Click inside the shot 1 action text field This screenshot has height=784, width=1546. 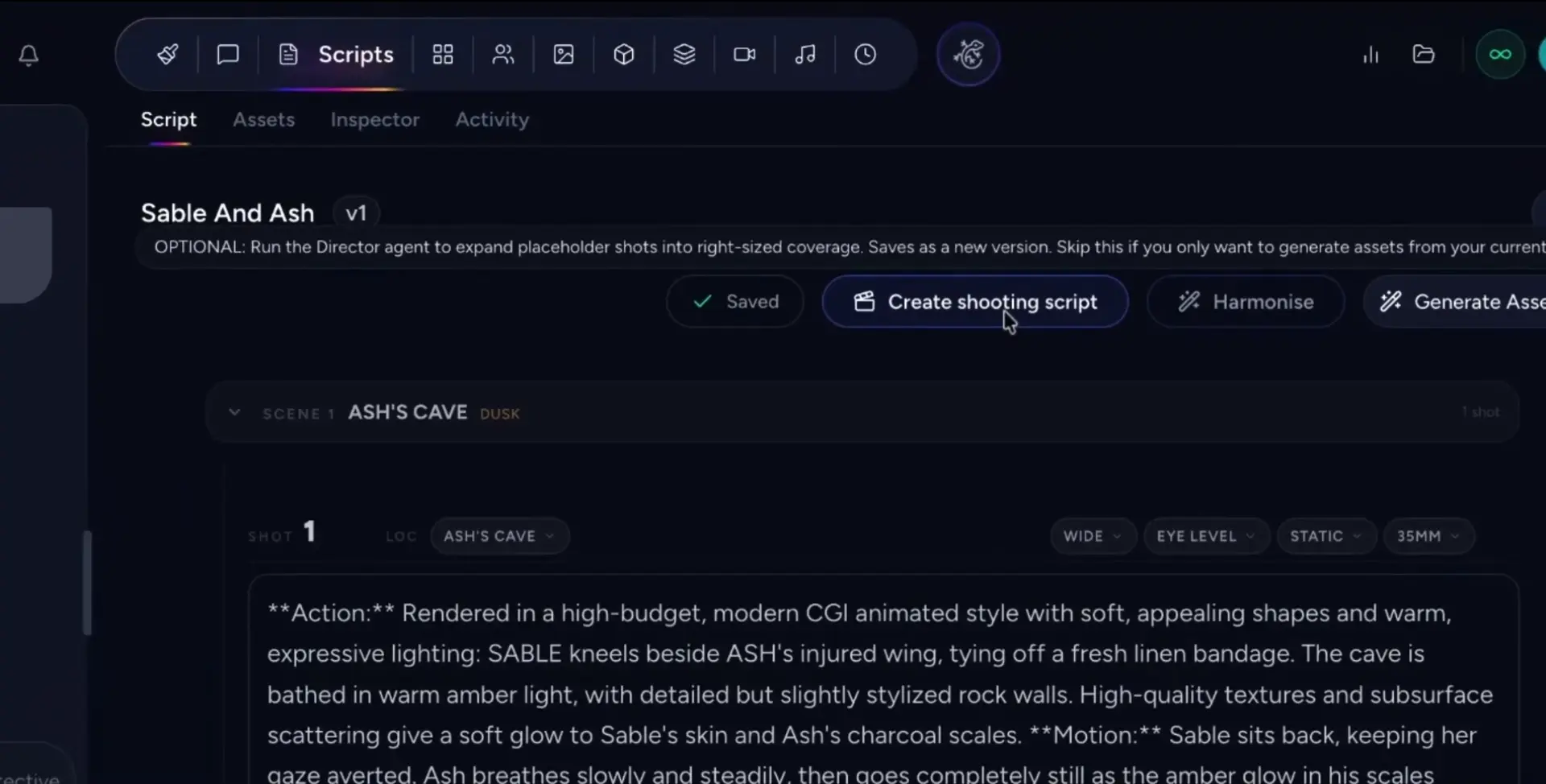tap(883, 679)
